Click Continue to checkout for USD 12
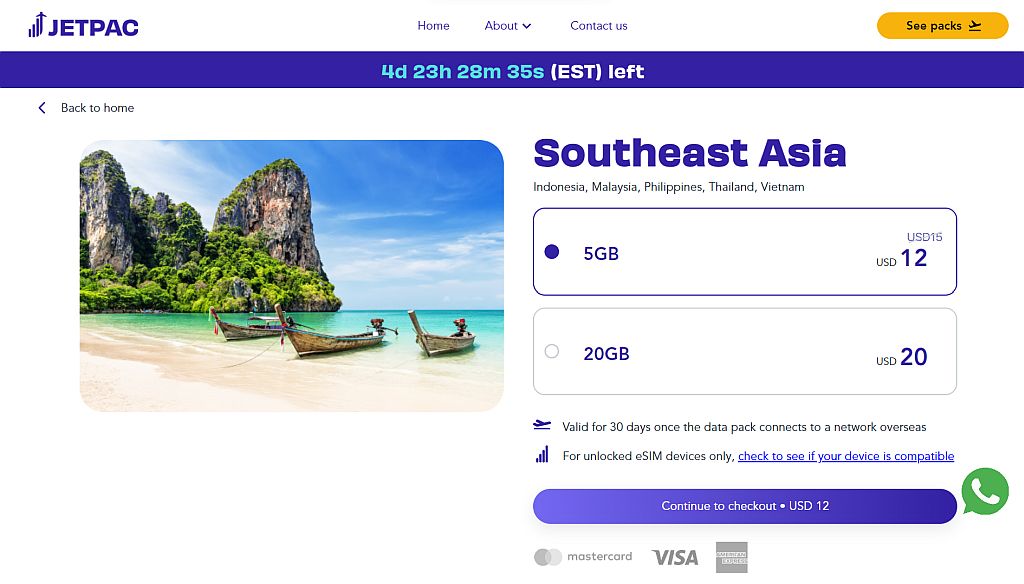Screen dimensions: 1024x584 coord(744,506)
